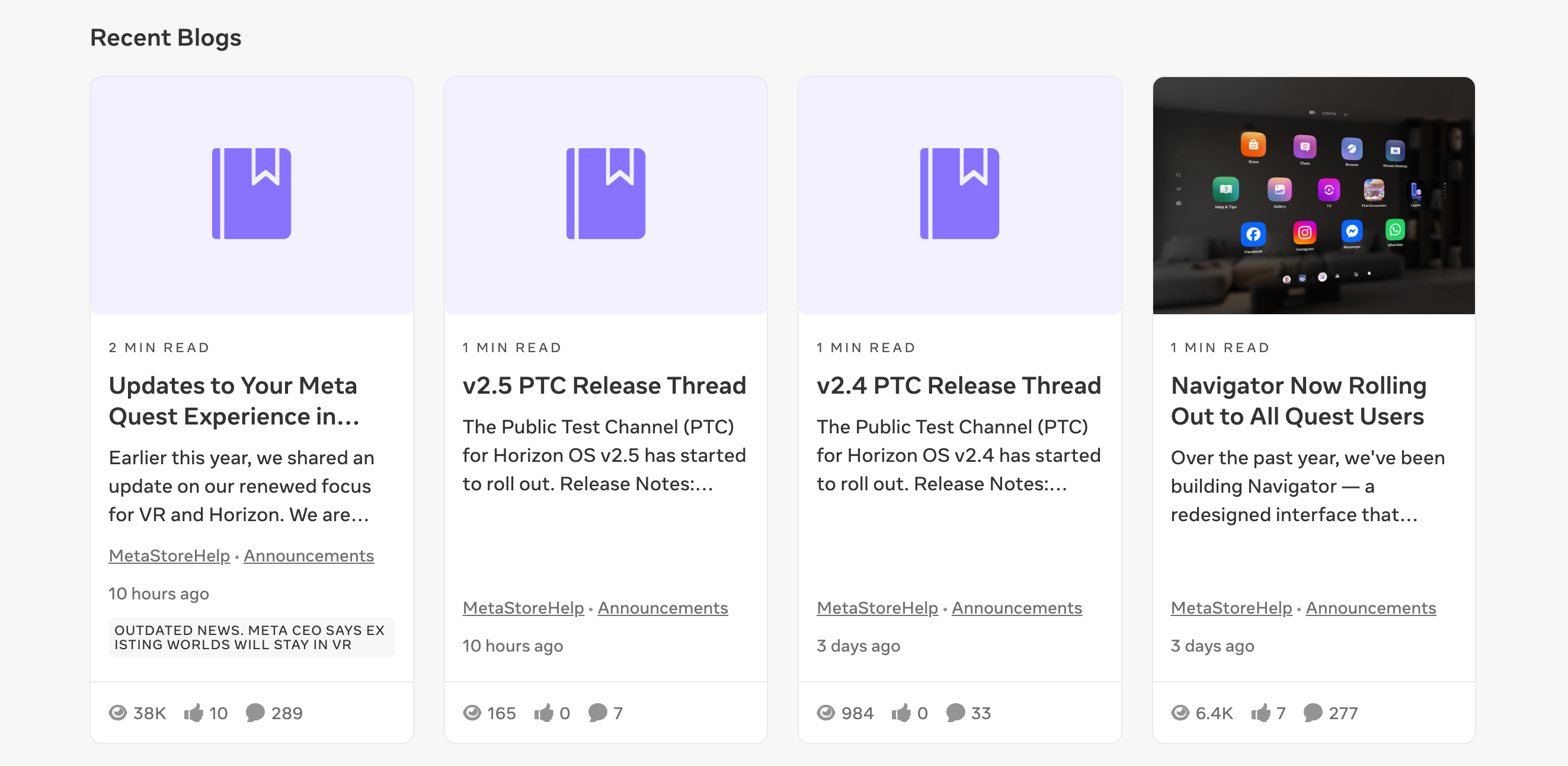Click '1 MIN READ' on v2.4 card
The image size is (1568, 766).
(x=866, y=347)
